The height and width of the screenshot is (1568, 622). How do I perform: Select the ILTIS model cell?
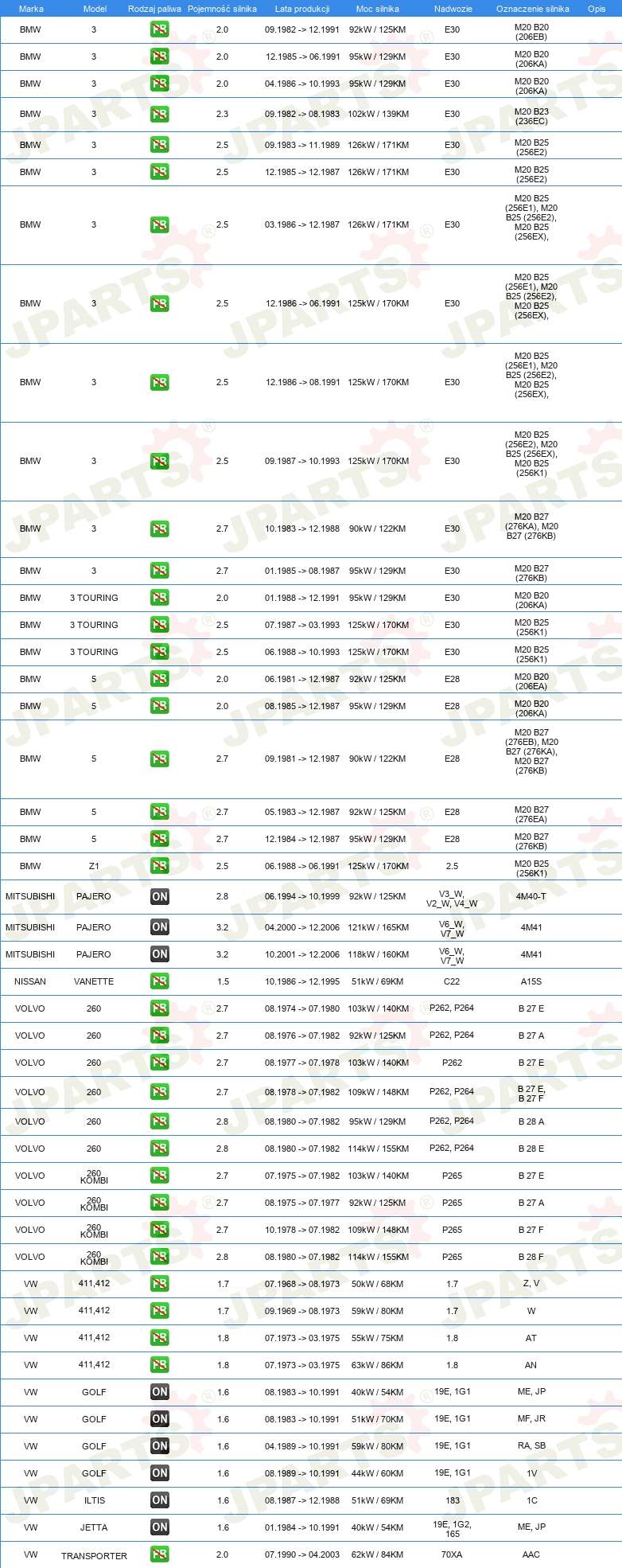tap(94, 1500)
